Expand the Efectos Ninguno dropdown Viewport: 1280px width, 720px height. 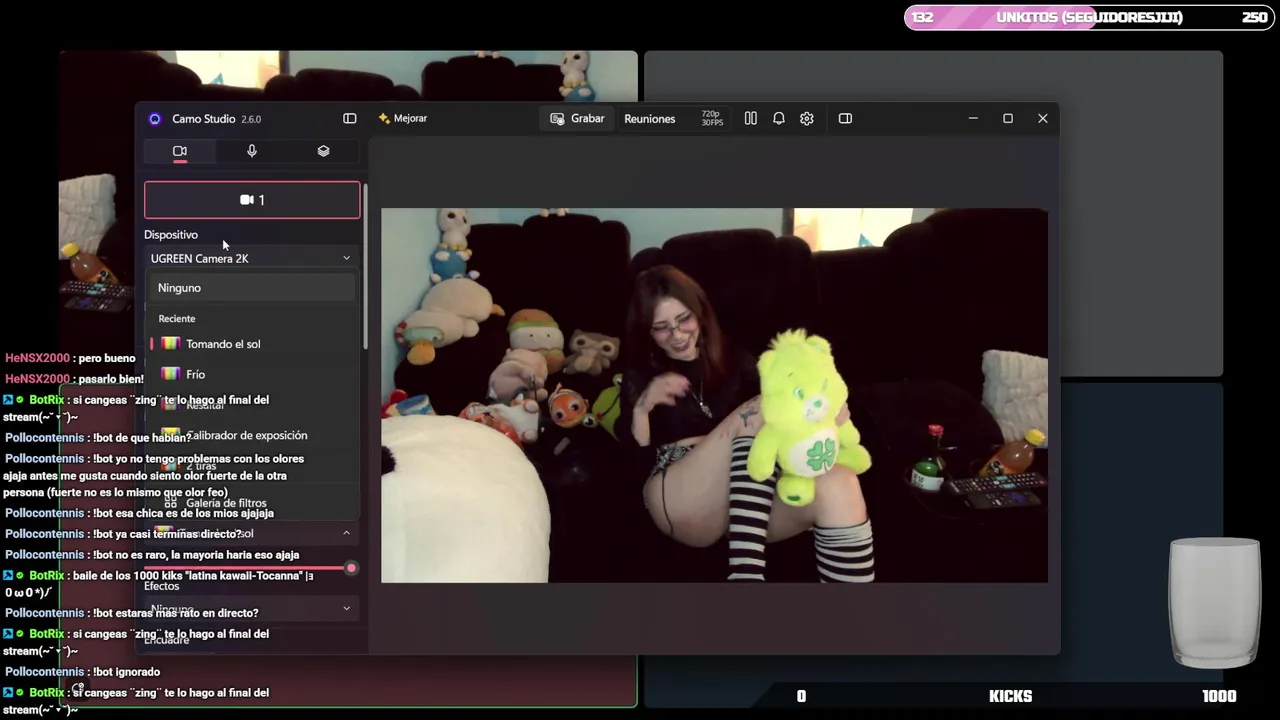[x=252, y=608]
